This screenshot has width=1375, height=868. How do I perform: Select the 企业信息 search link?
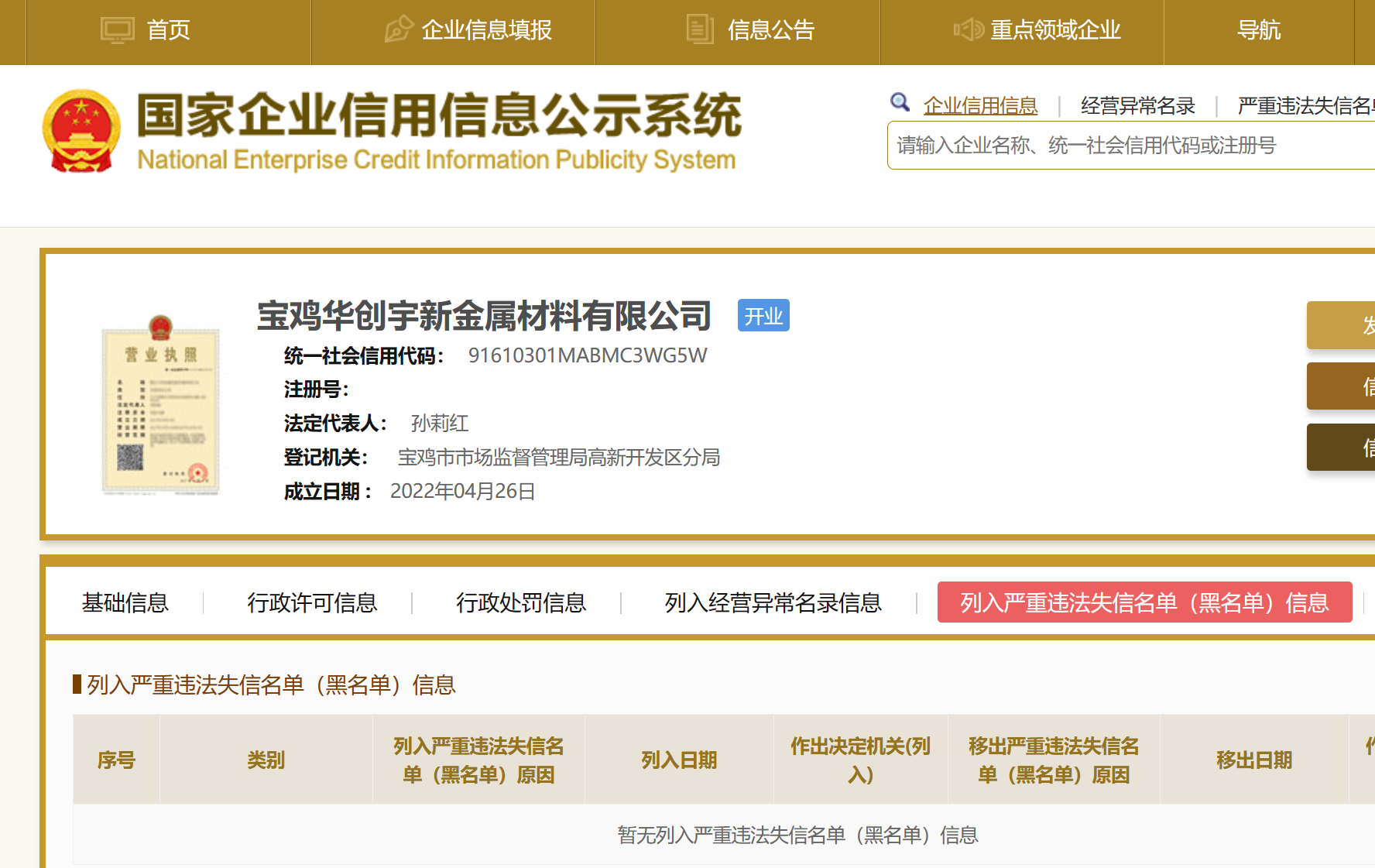980,106
